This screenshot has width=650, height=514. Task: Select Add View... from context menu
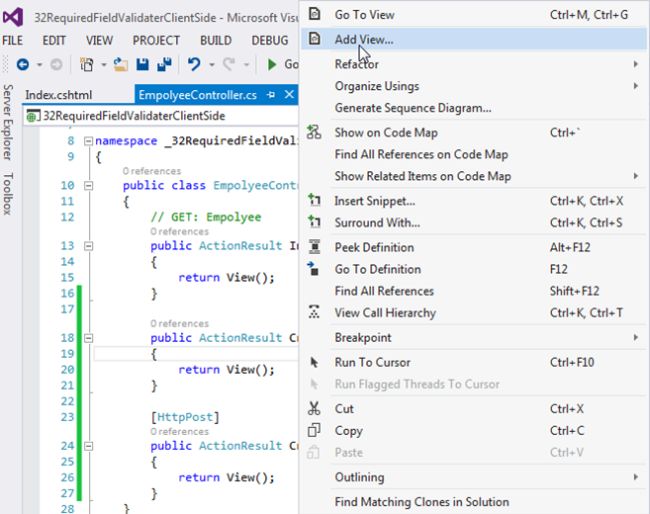[364, 40]
